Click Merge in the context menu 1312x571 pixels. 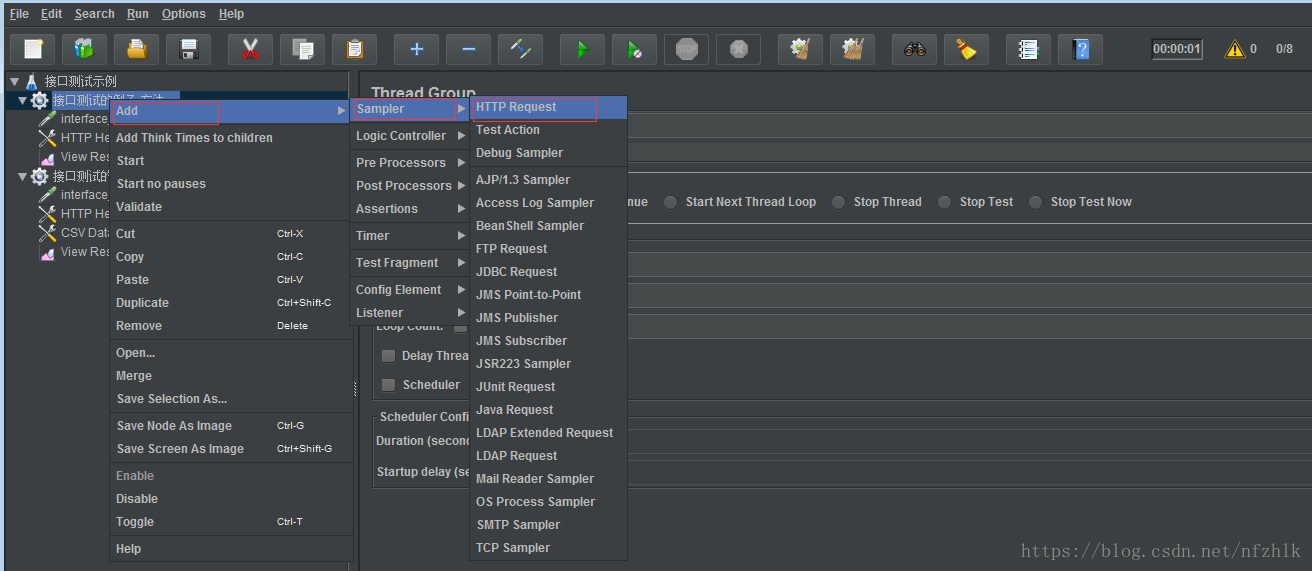click(231, 376)
